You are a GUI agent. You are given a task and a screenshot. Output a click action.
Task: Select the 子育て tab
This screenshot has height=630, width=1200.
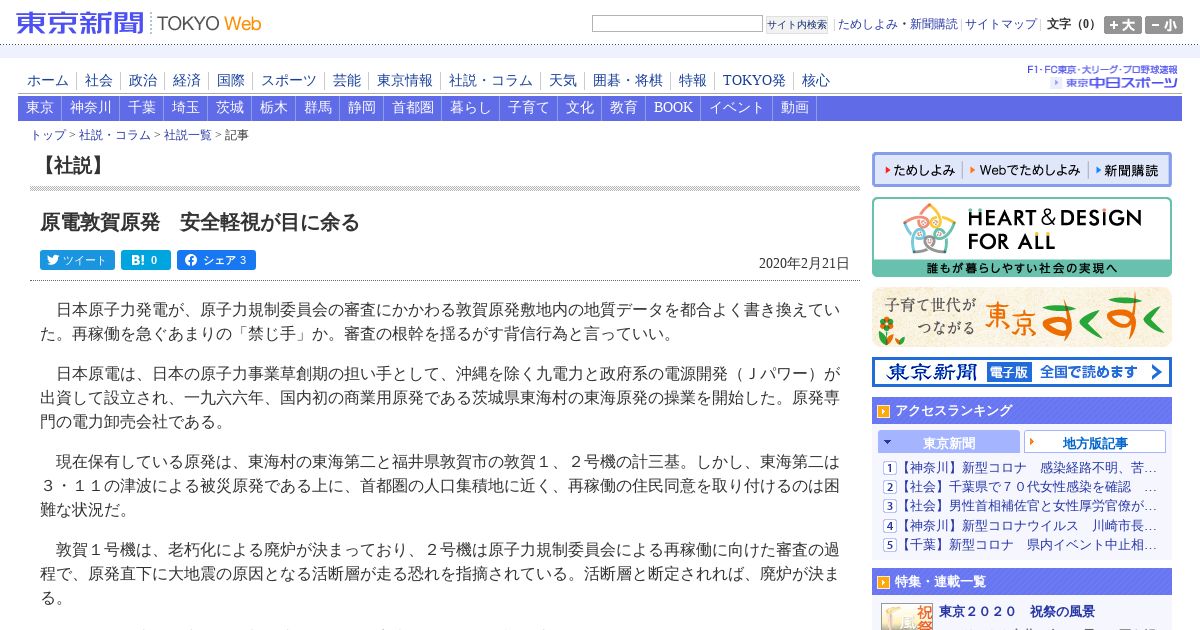(x=529, y=108)
